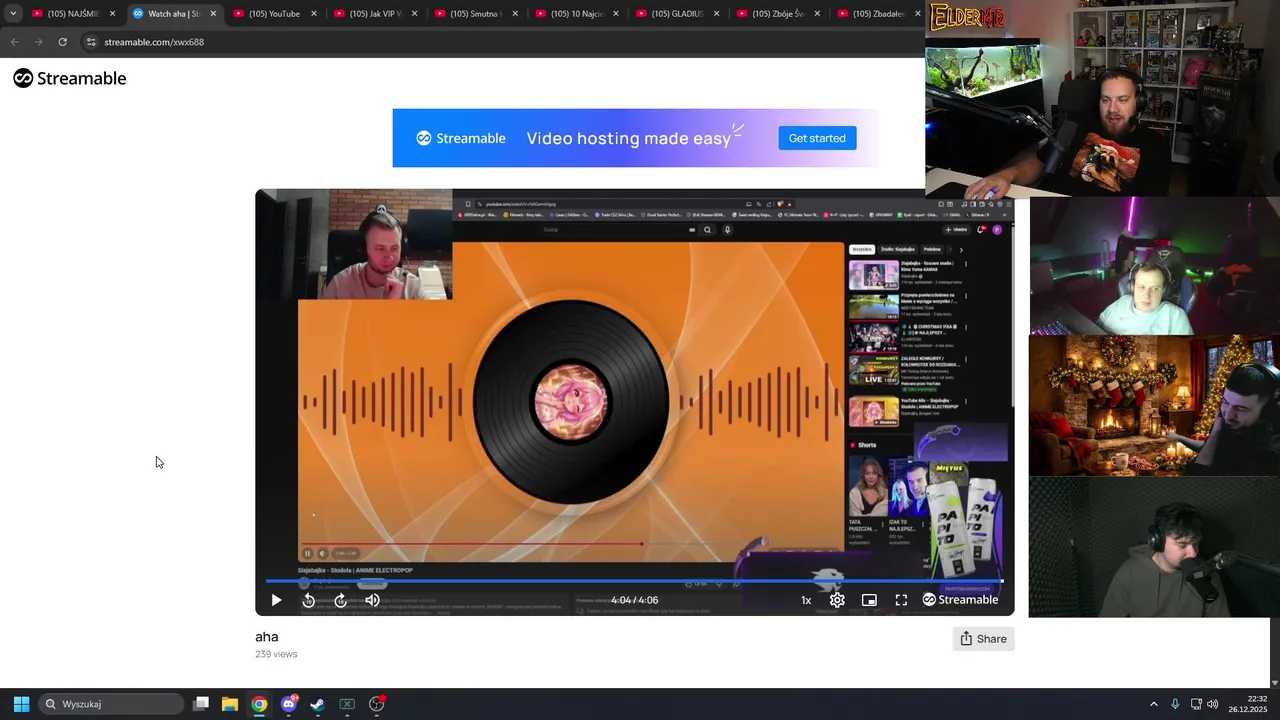Focus the streamable.com address bar
Screen dimensions: 1280x720
pos(500,42)
